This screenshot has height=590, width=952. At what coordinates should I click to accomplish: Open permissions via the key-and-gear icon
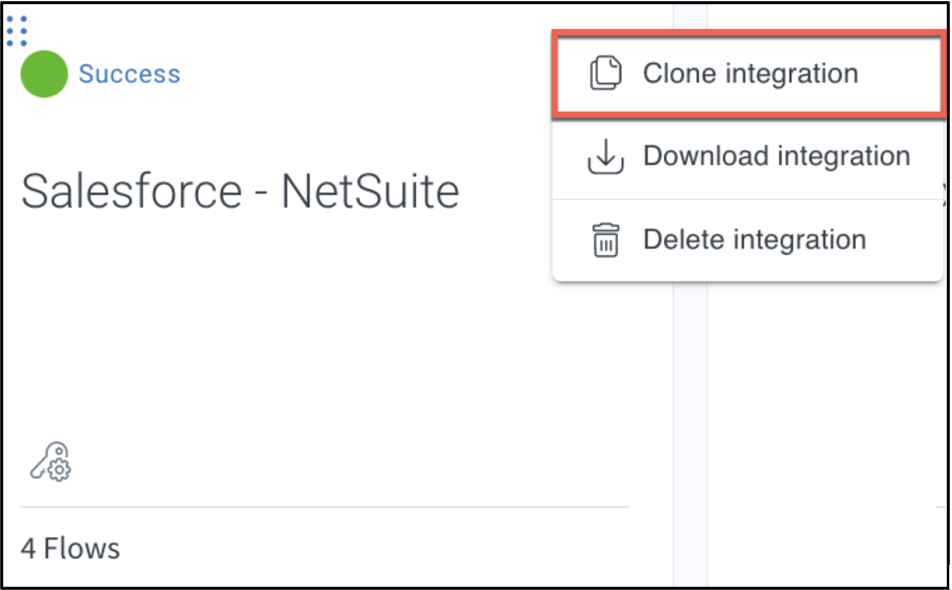pyautogui.click(x=50, y=462)
